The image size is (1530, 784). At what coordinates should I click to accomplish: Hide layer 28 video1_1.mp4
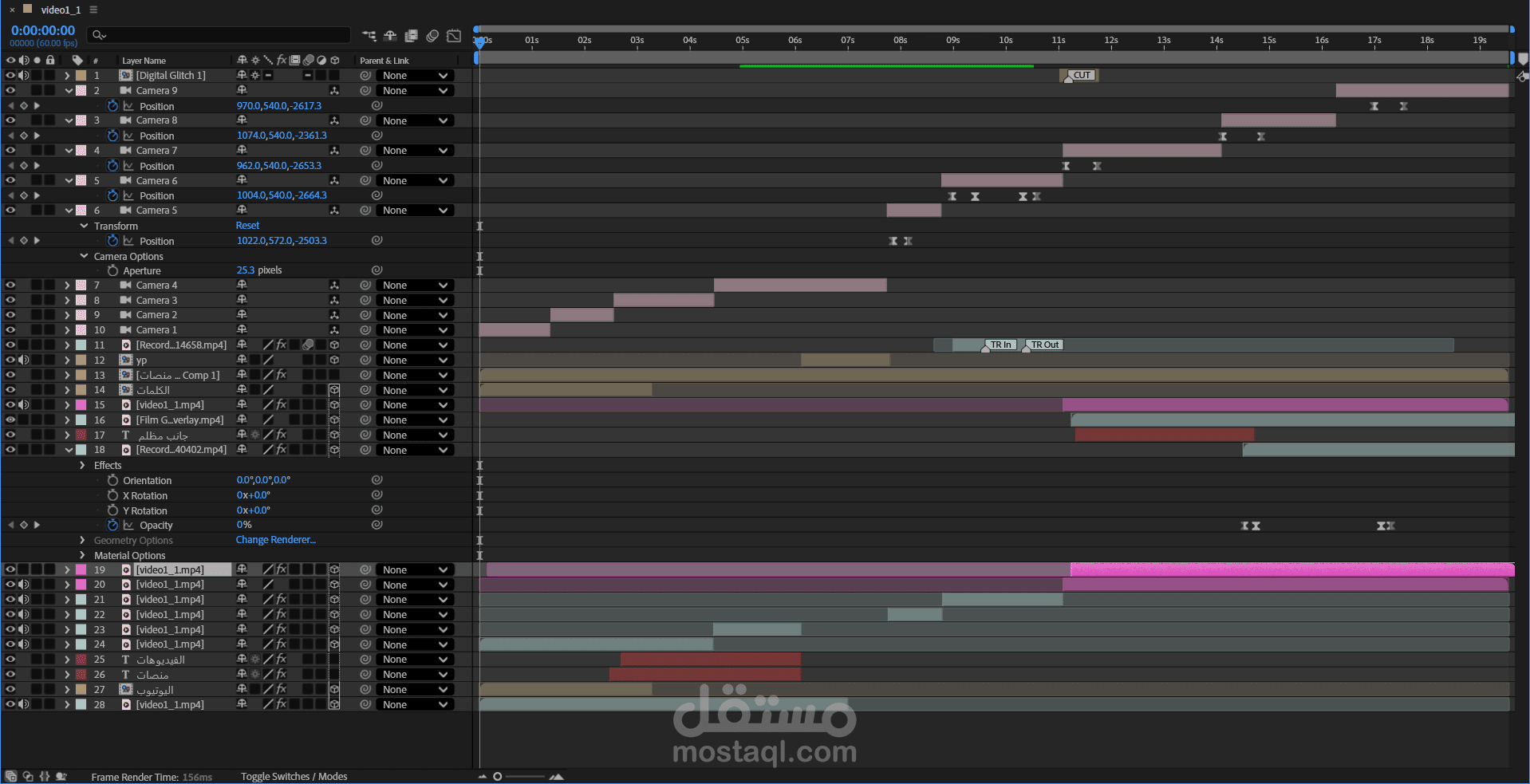[x=10, y=705]
